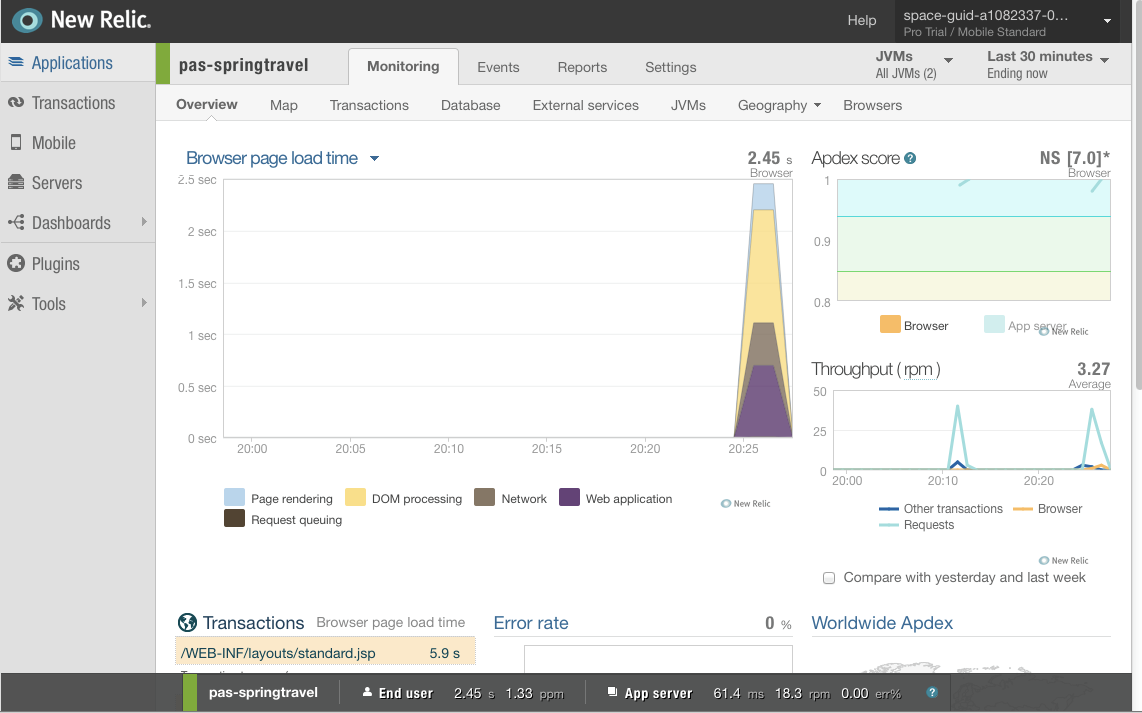Open the JVMs All JVMs dropdown

point(914,64)
